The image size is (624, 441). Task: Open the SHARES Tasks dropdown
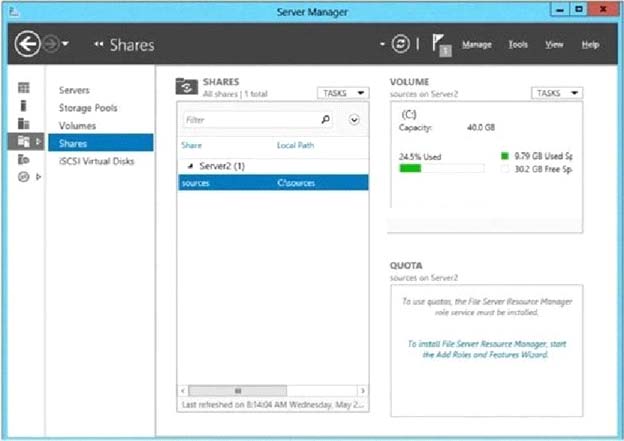[343, 93]
